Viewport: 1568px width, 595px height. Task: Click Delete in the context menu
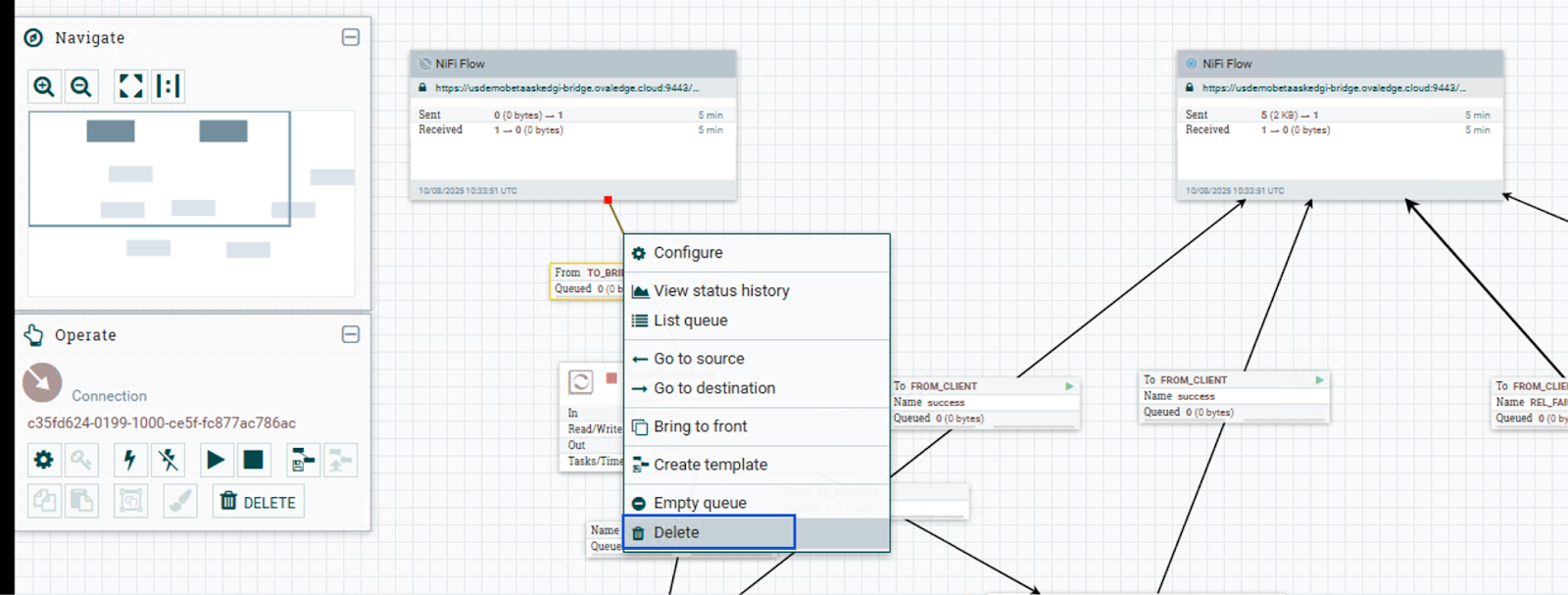tap(676, 532)
